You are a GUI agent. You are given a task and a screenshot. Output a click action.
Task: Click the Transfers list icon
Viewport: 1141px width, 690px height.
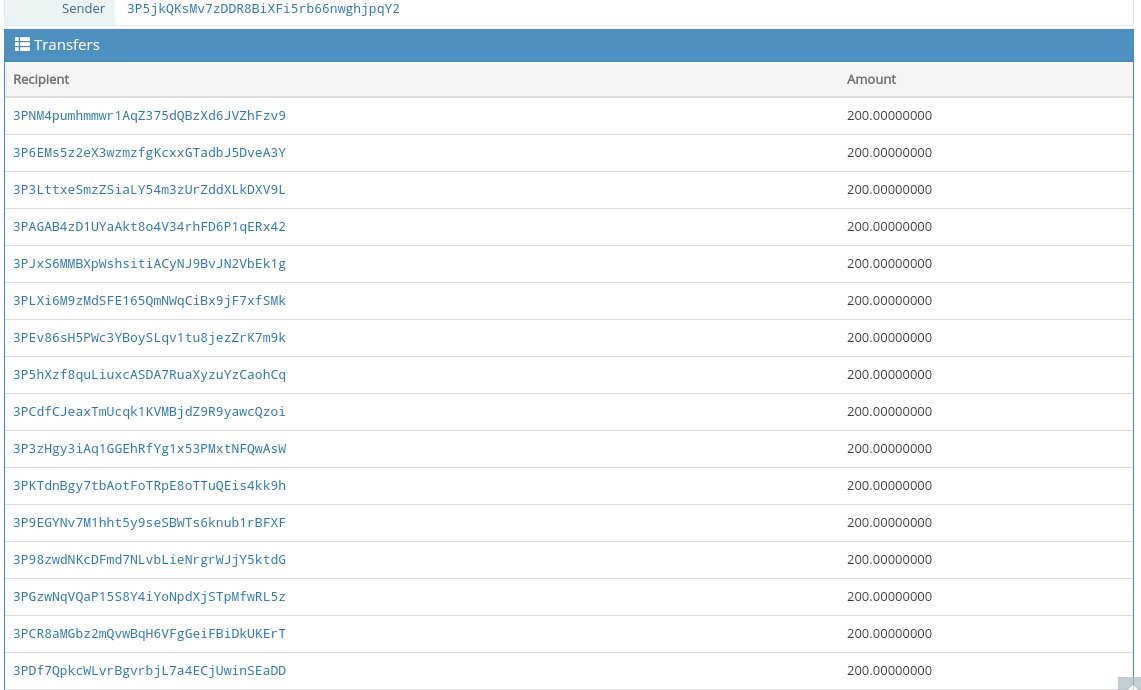[22, 44]
